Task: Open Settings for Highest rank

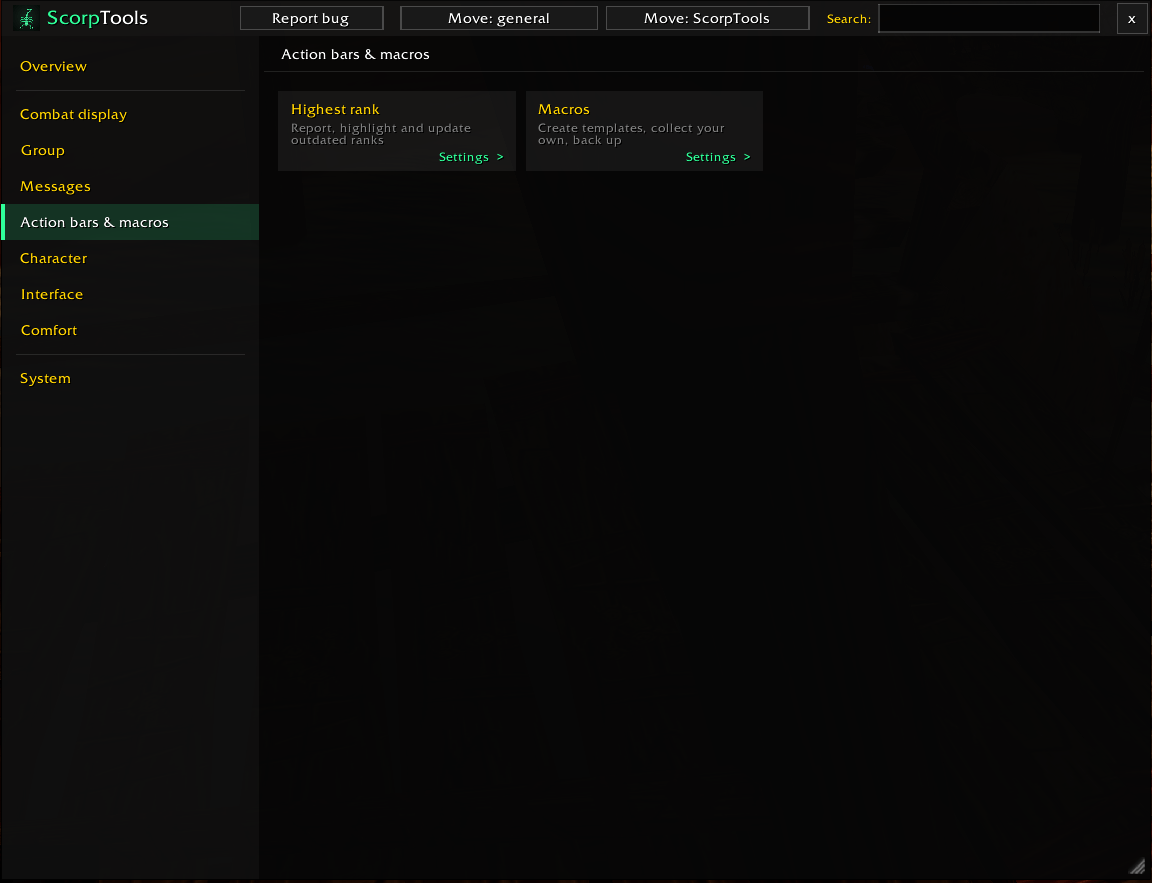Action: (471, 157)
